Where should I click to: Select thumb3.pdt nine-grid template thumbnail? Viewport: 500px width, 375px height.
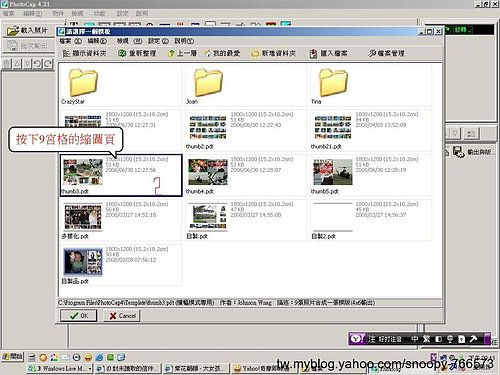83,172
